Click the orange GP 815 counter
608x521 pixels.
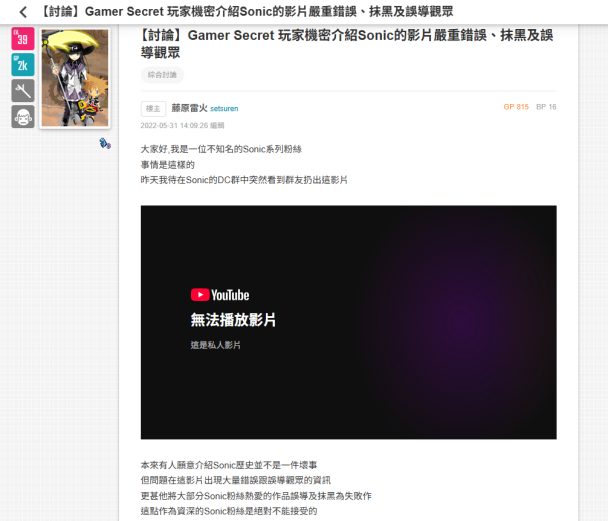(516, 107)
